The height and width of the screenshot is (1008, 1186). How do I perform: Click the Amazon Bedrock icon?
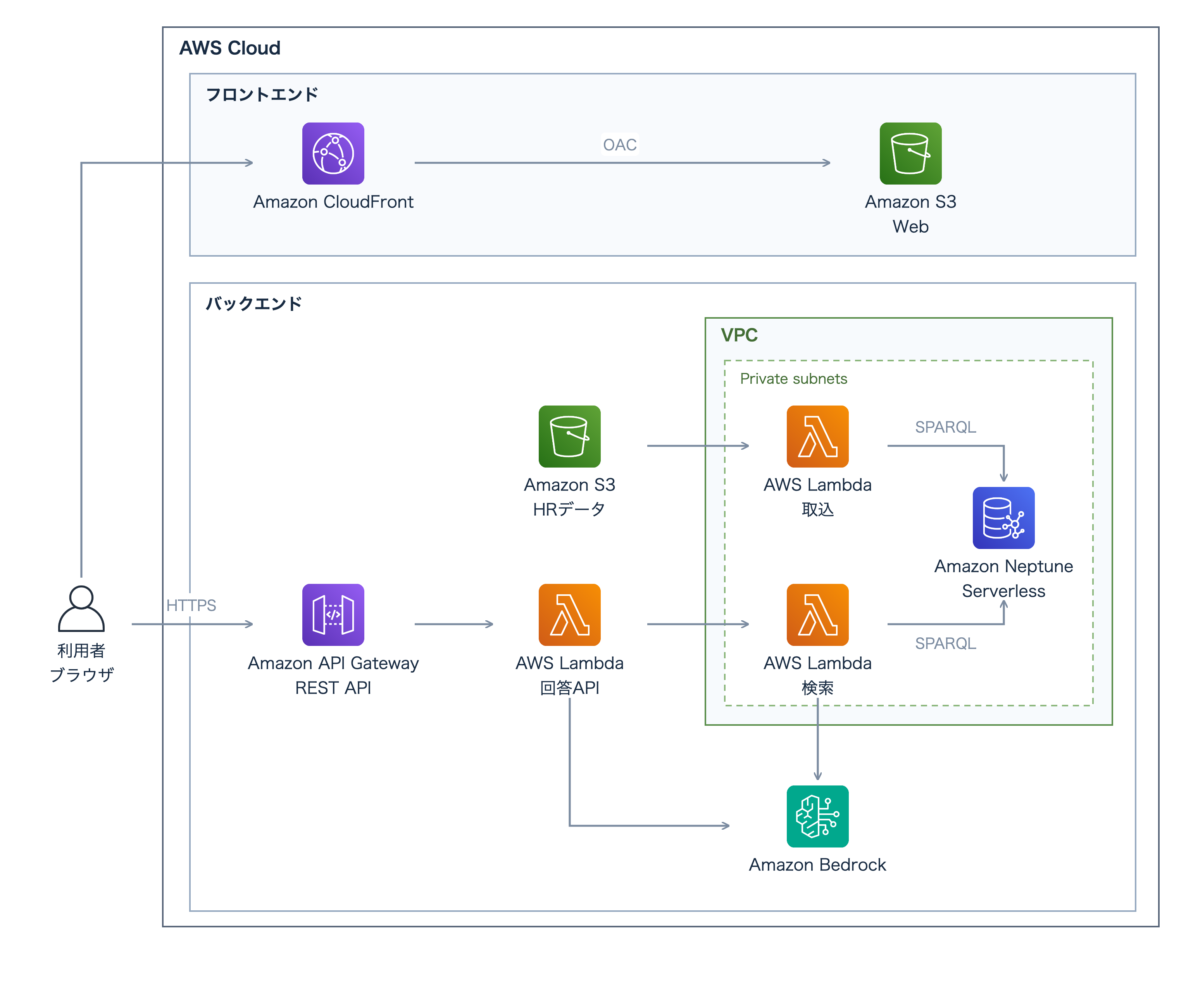[817, 816]
